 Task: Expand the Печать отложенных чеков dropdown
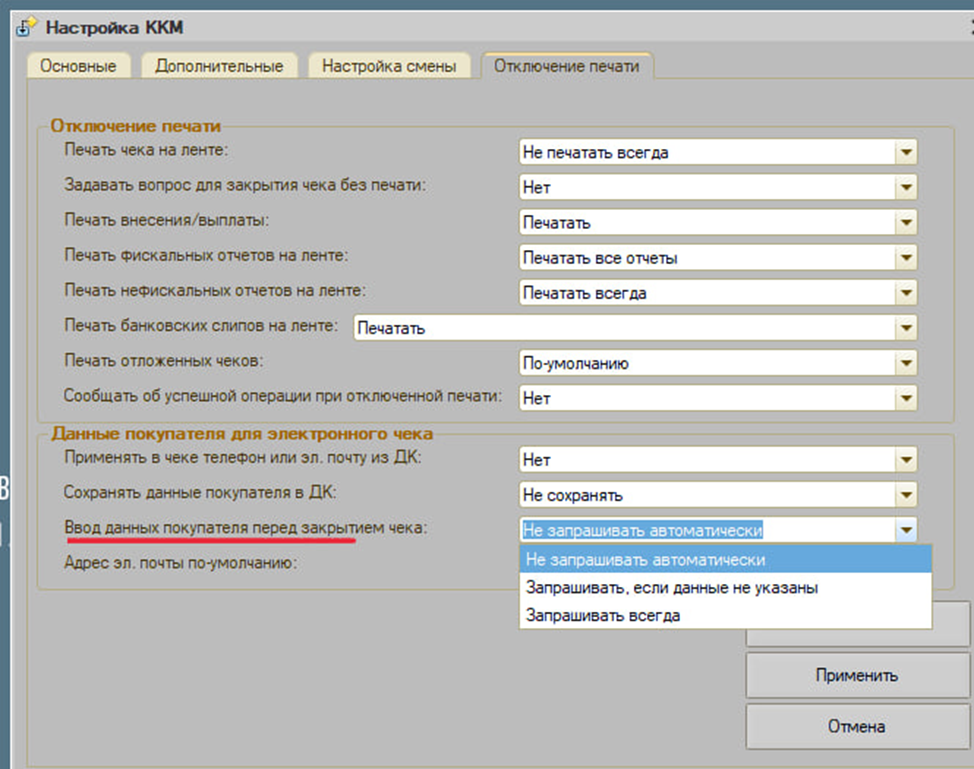click(905, 364)
